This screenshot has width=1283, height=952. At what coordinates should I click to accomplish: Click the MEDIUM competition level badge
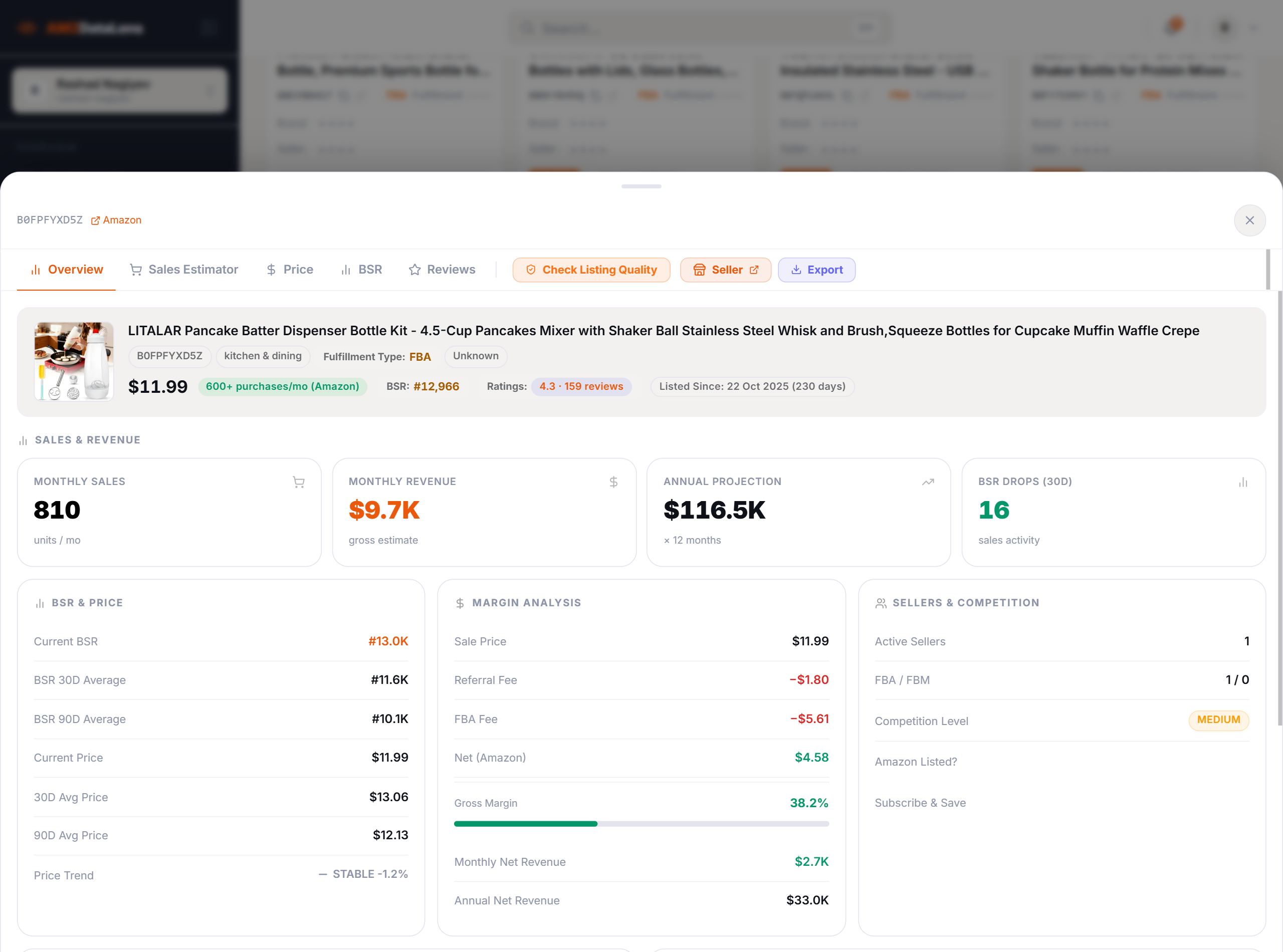(1218, 721)
